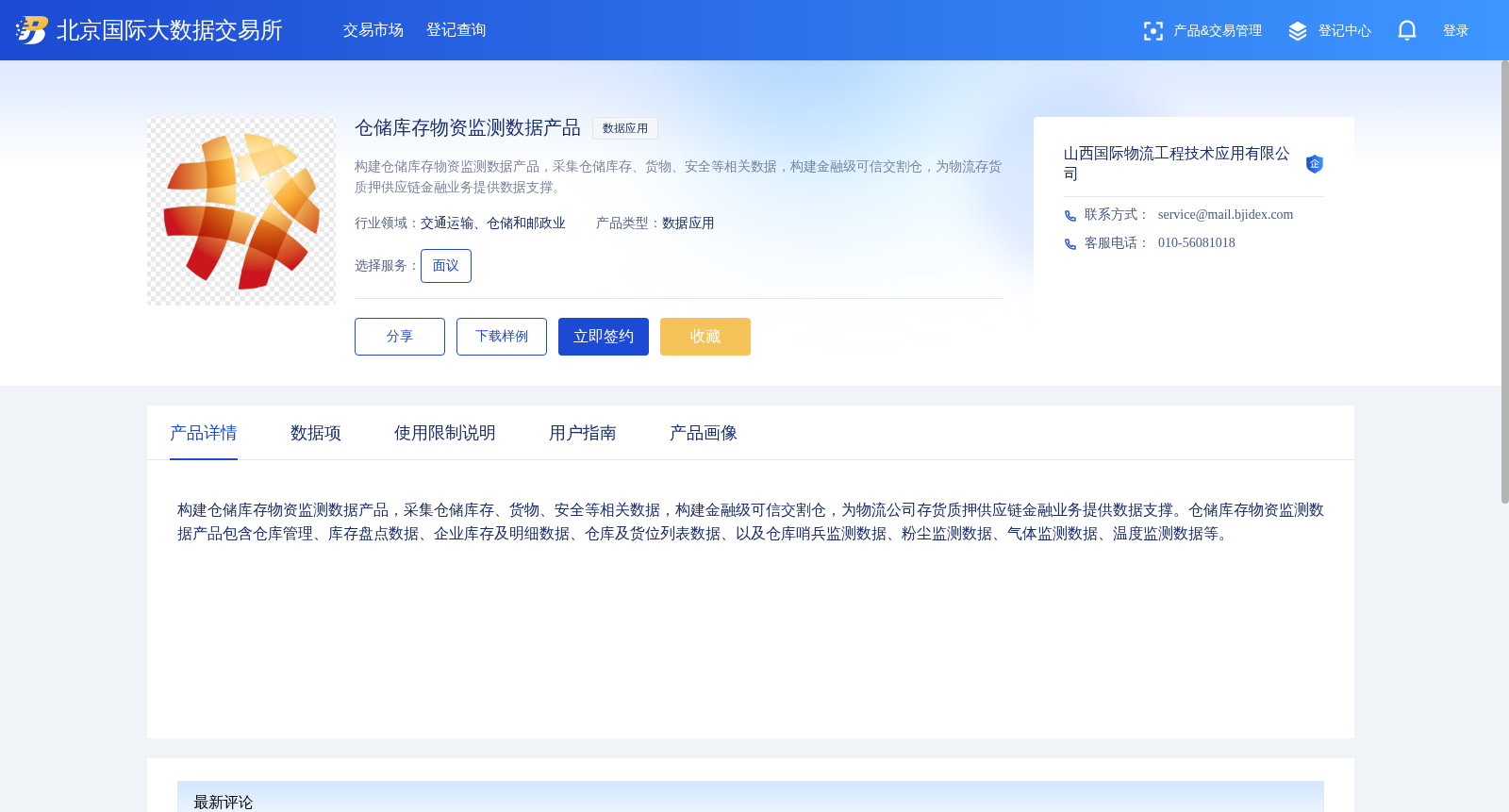Click the 立即签约 button
This screenshot has height=812, width=1509.
[x=604, y=337]
